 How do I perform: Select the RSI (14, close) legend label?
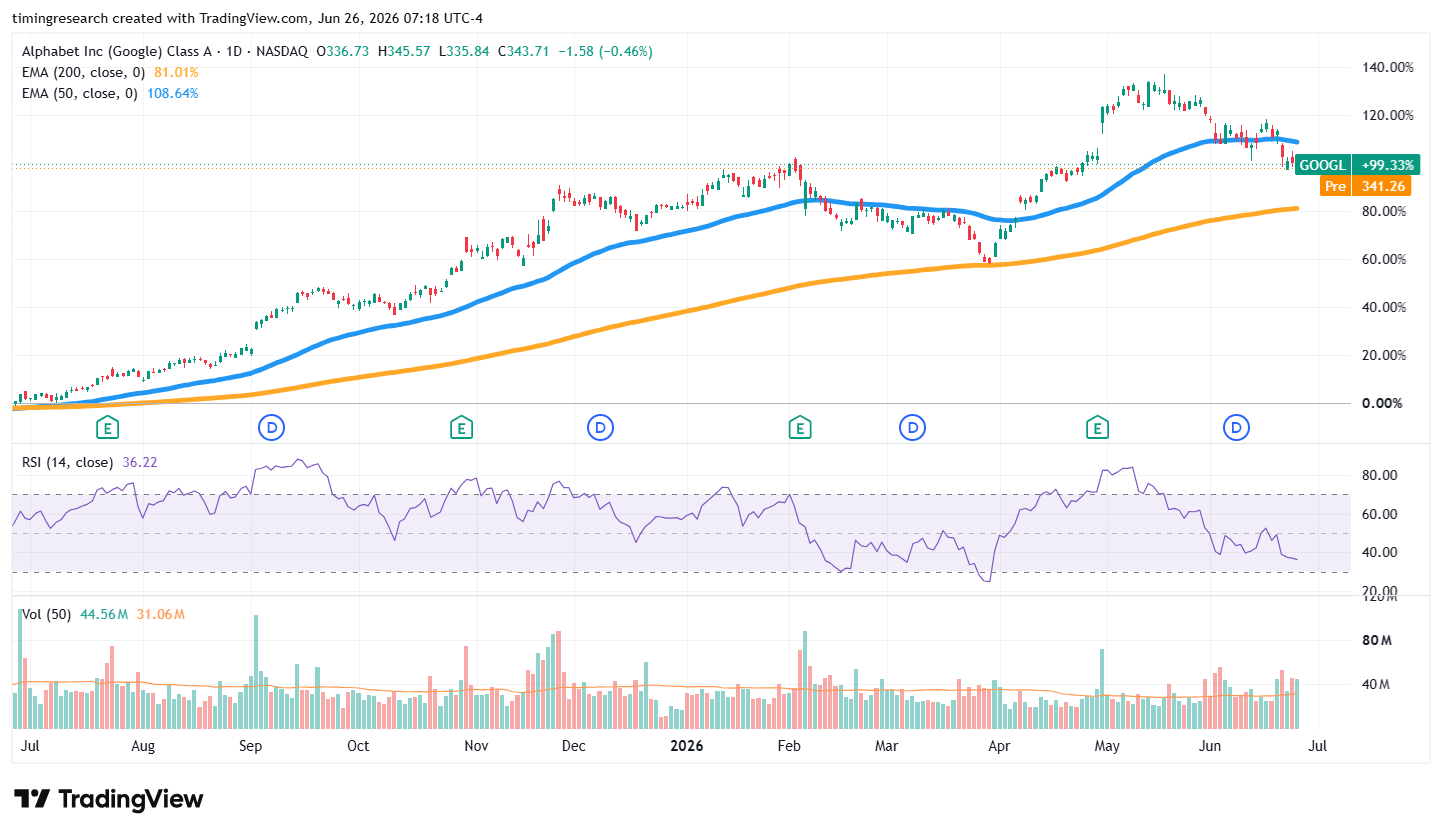click(67, 462)
